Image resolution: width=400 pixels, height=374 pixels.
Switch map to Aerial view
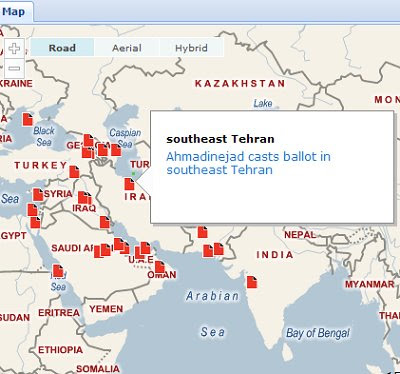click(x=127, y=48)
